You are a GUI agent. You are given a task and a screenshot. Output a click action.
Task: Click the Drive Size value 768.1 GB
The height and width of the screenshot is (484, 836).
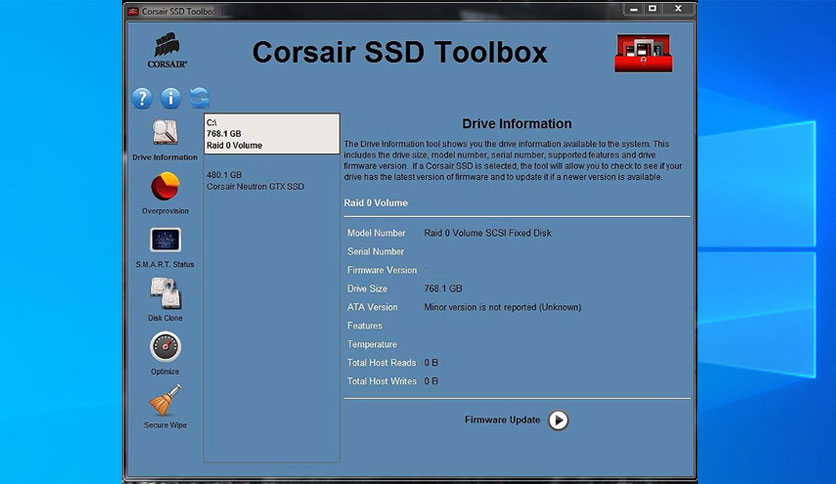pyautogui.click(x=443, y=288)
